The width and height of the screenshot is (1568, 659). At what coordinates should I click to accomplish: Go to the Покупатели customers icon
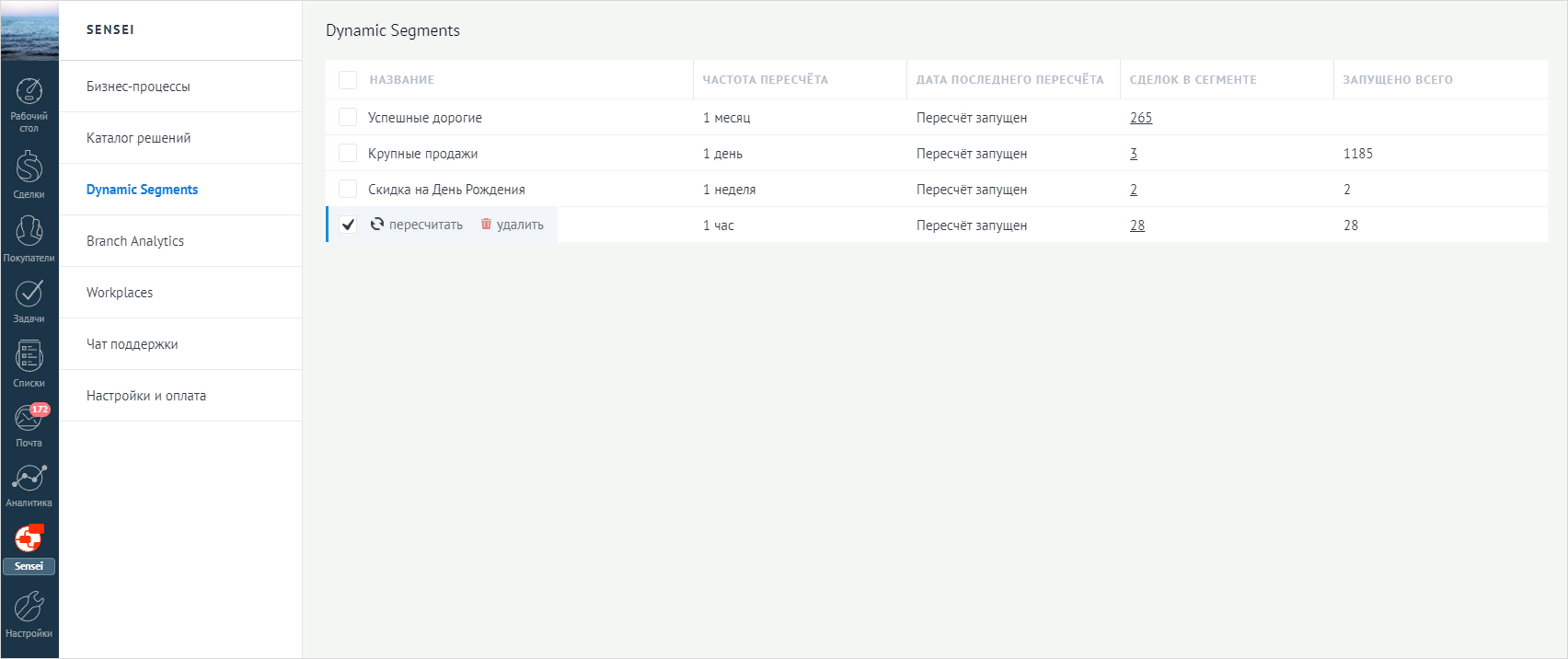pos(29,231)
